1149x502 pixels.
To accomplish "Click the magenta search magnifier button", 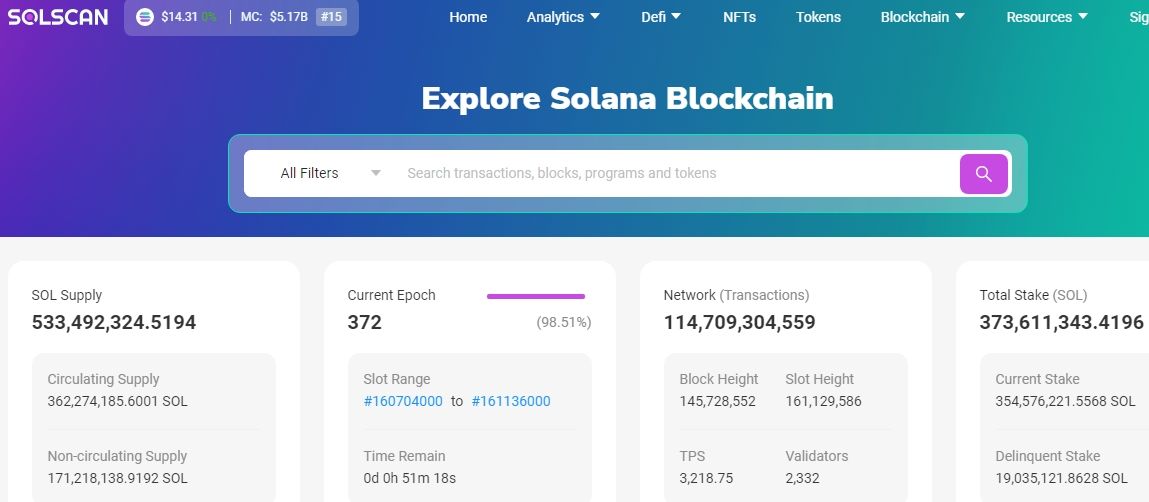I will click(983, 174).
